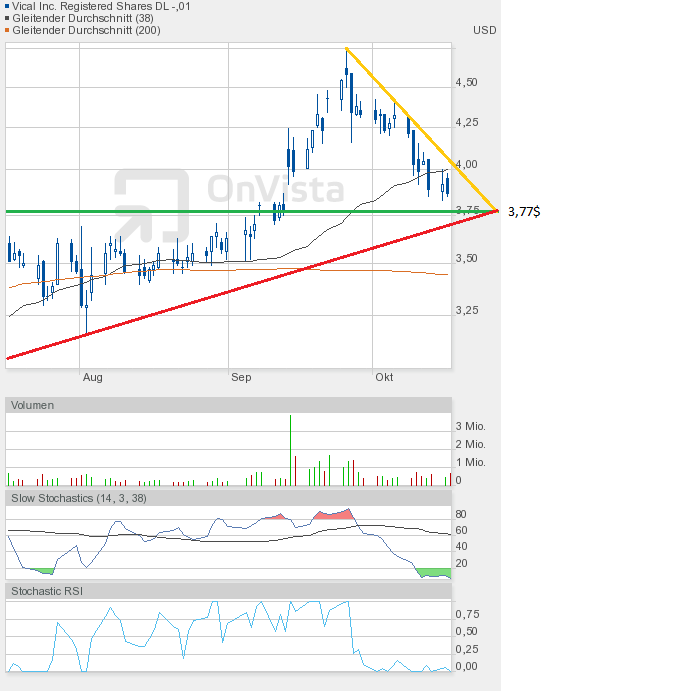Click the Slow Stochastics (14, 3, 38) header

click(79, 498)
